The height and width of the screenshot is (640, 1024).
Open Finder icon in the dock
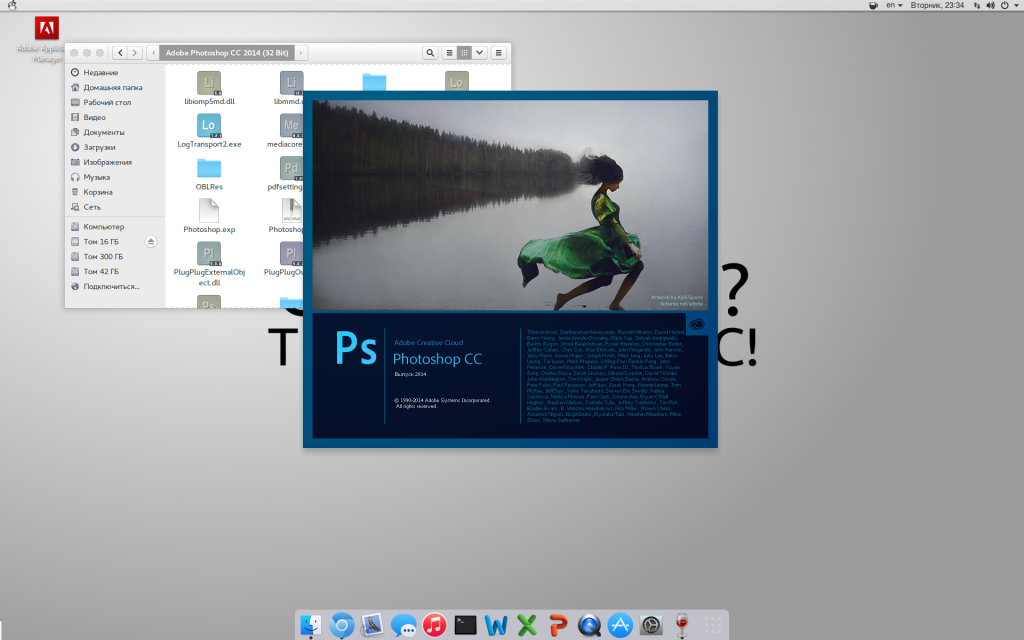[x=310, y=626]
